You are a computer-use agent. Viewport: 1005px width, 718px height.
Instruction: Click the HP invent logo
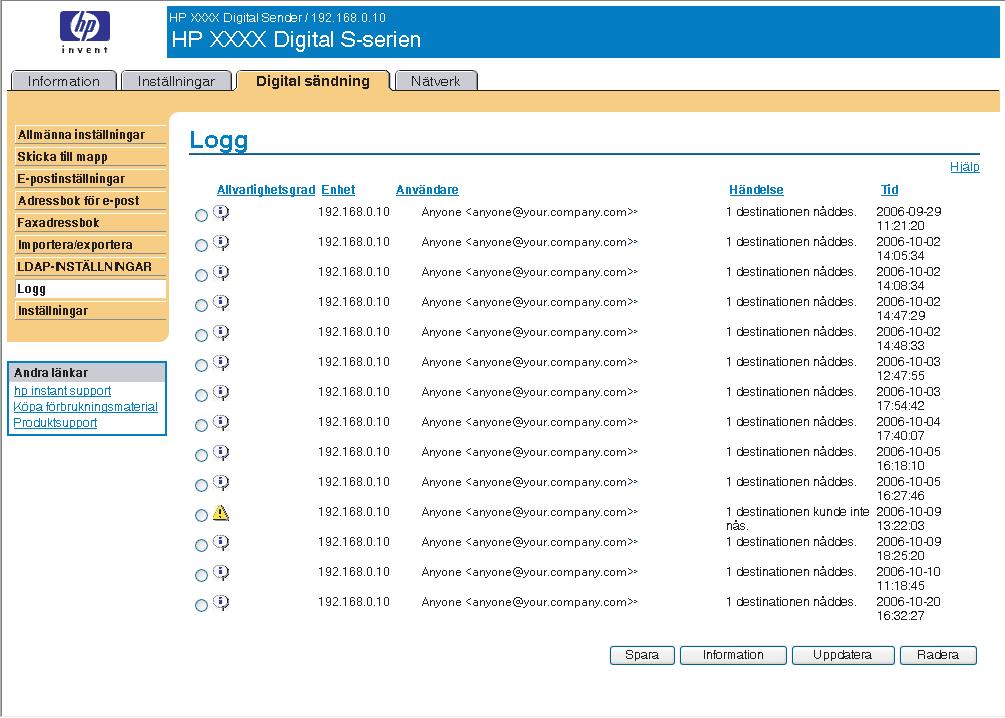(85, 32)
